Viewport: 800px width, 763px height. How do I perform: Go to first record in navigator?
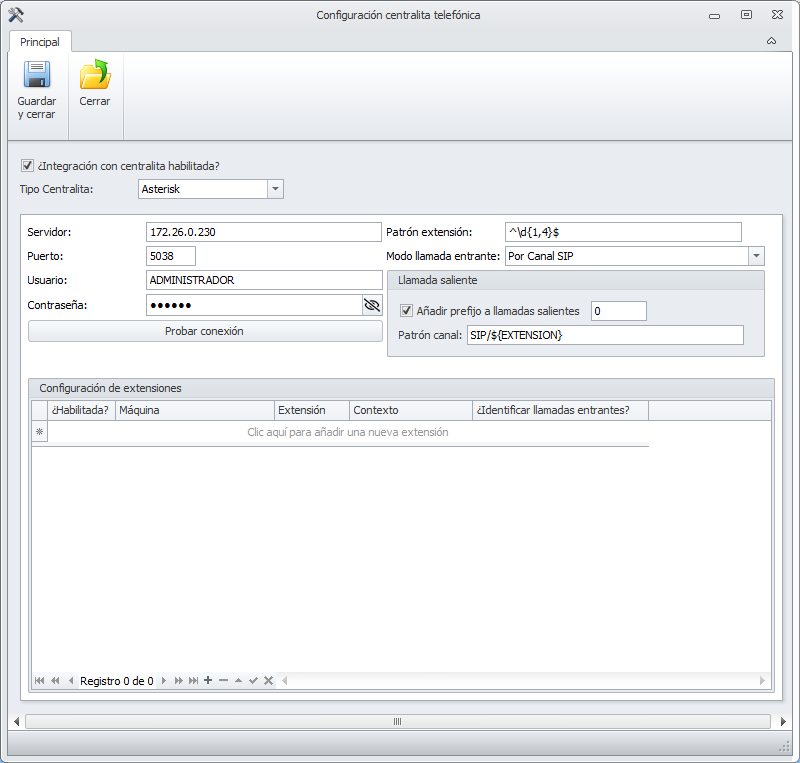39,681
